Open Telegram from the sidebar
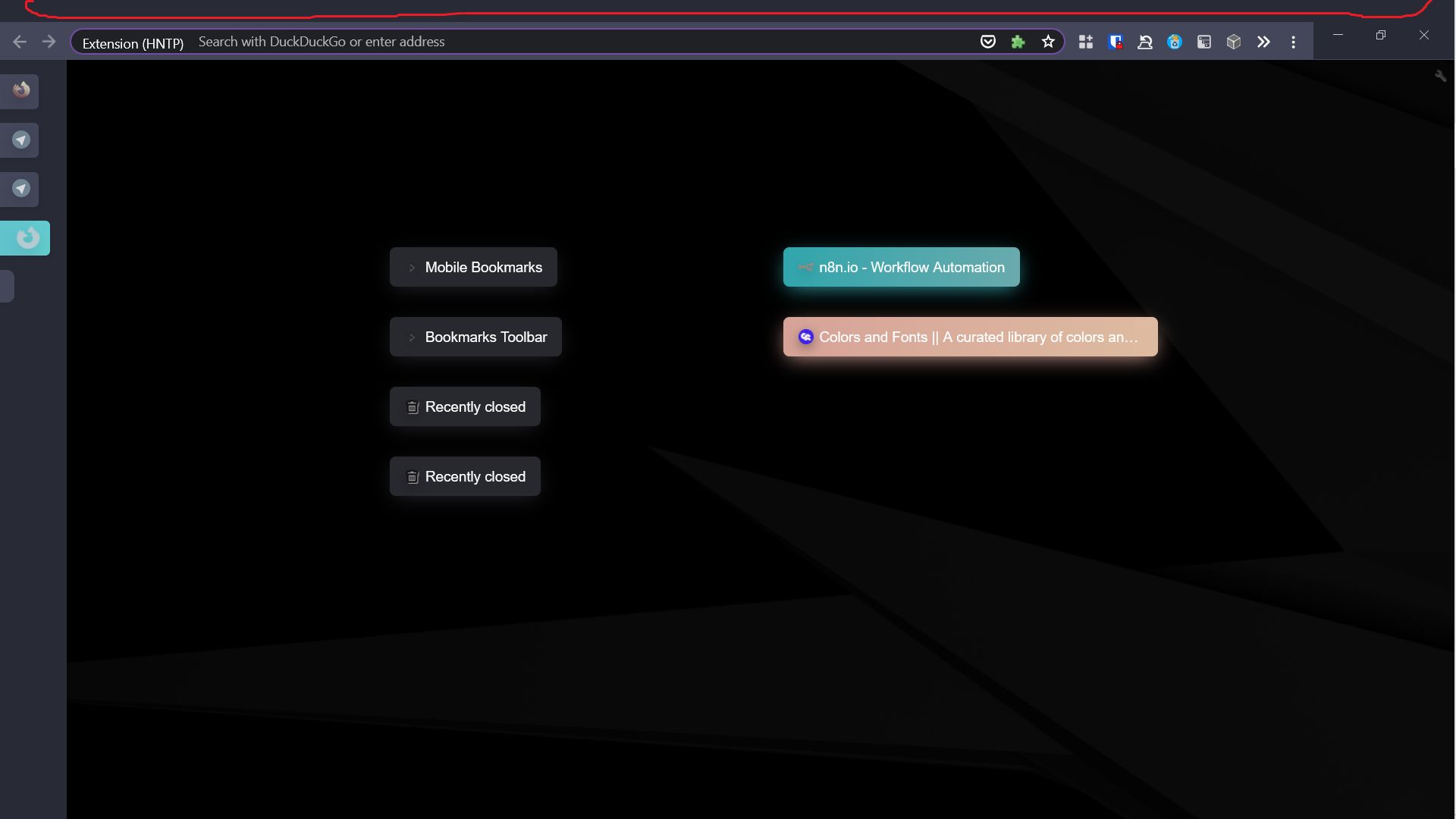 click(20, 140)
